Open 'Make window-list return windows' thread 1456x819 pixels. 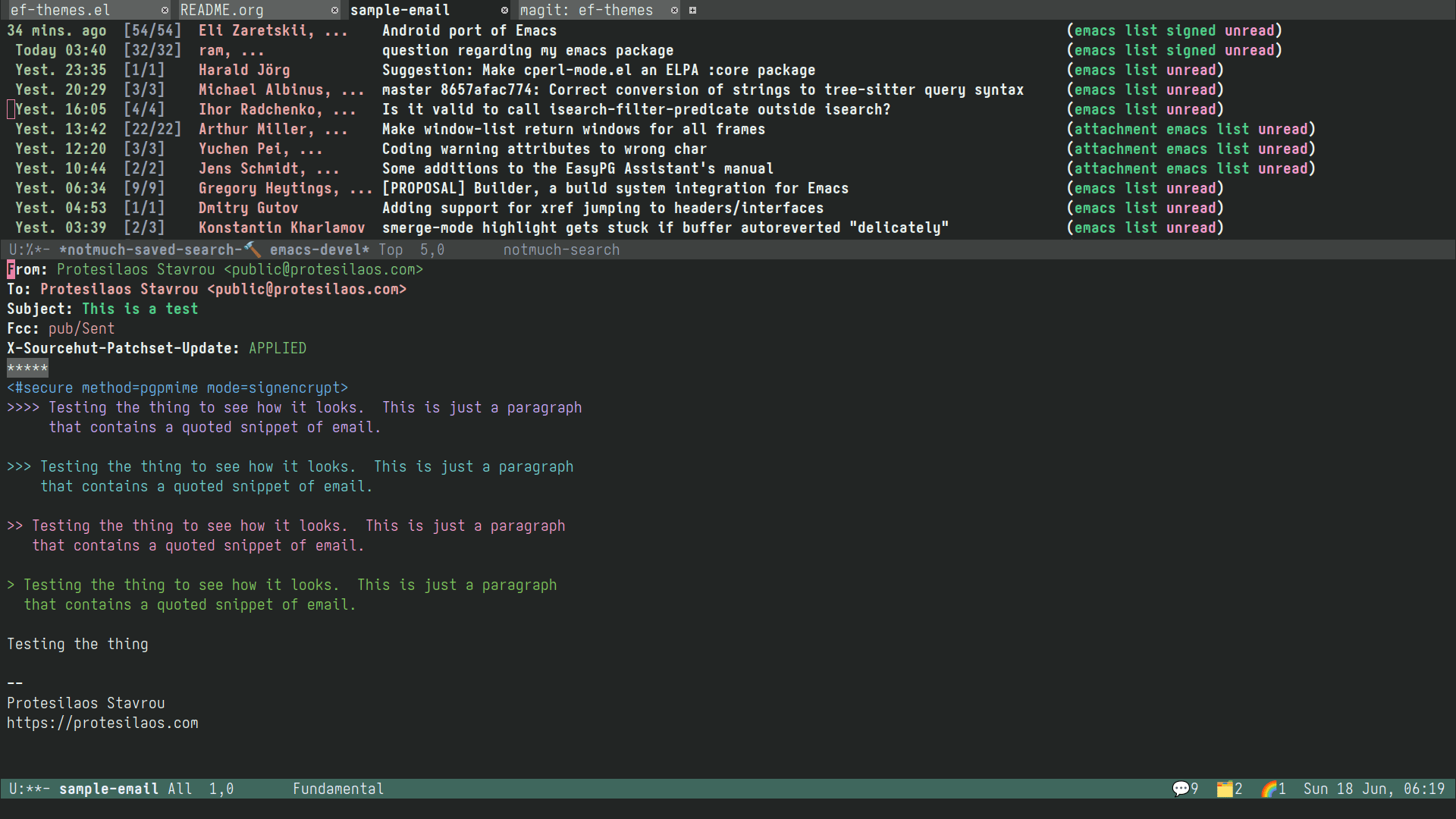point(573,129)
